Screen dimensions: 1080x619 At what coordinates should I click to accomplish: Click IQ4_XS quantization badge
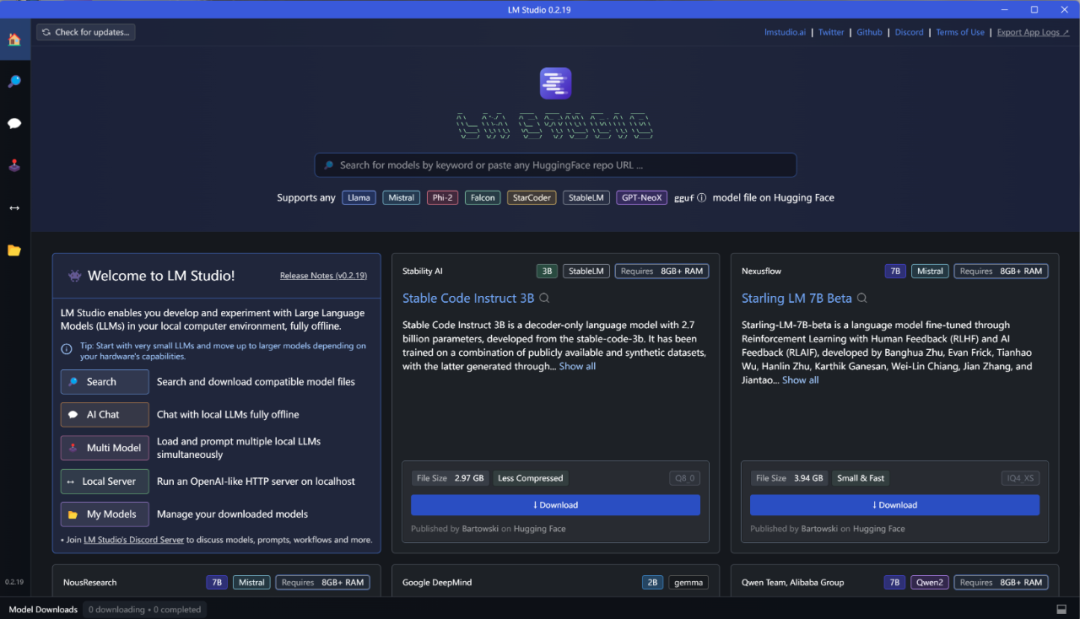coord(1020,478)
